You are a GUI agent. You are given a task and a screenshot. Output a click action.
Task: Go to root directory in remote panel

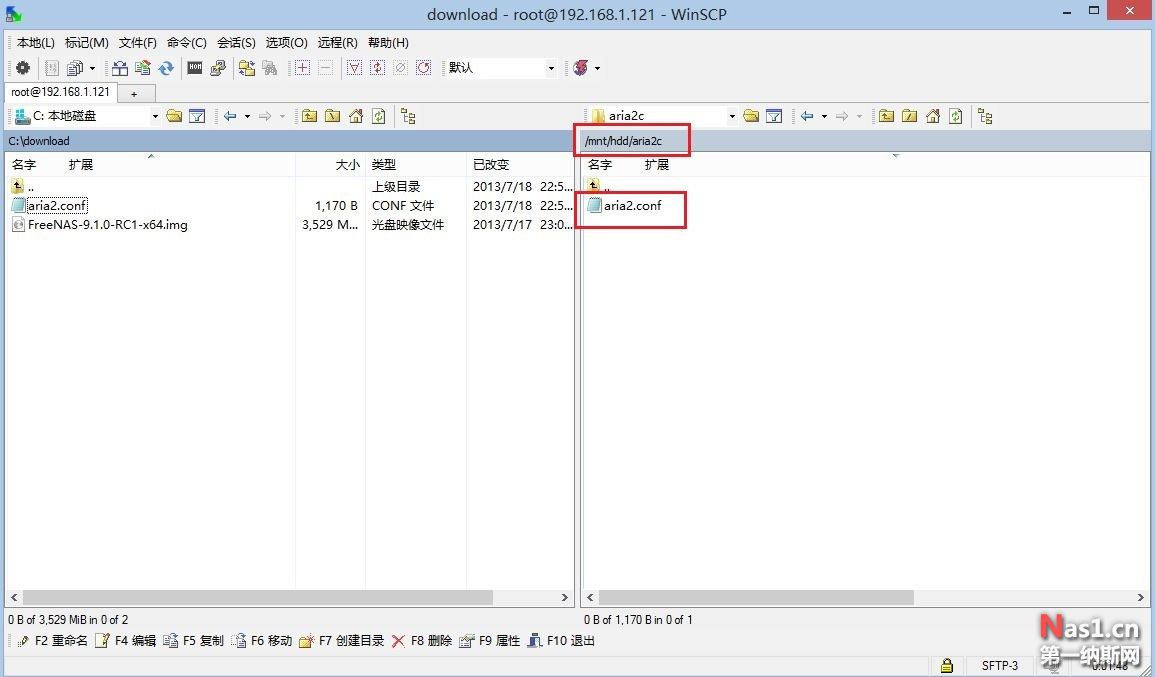pyautogui.click(x=909, y=116)
